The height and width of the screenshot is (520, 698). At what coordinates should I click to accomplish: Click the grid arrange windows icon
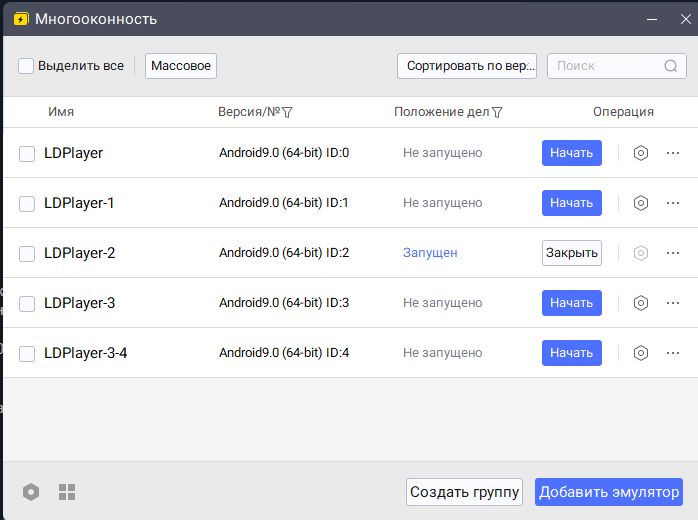67,492
